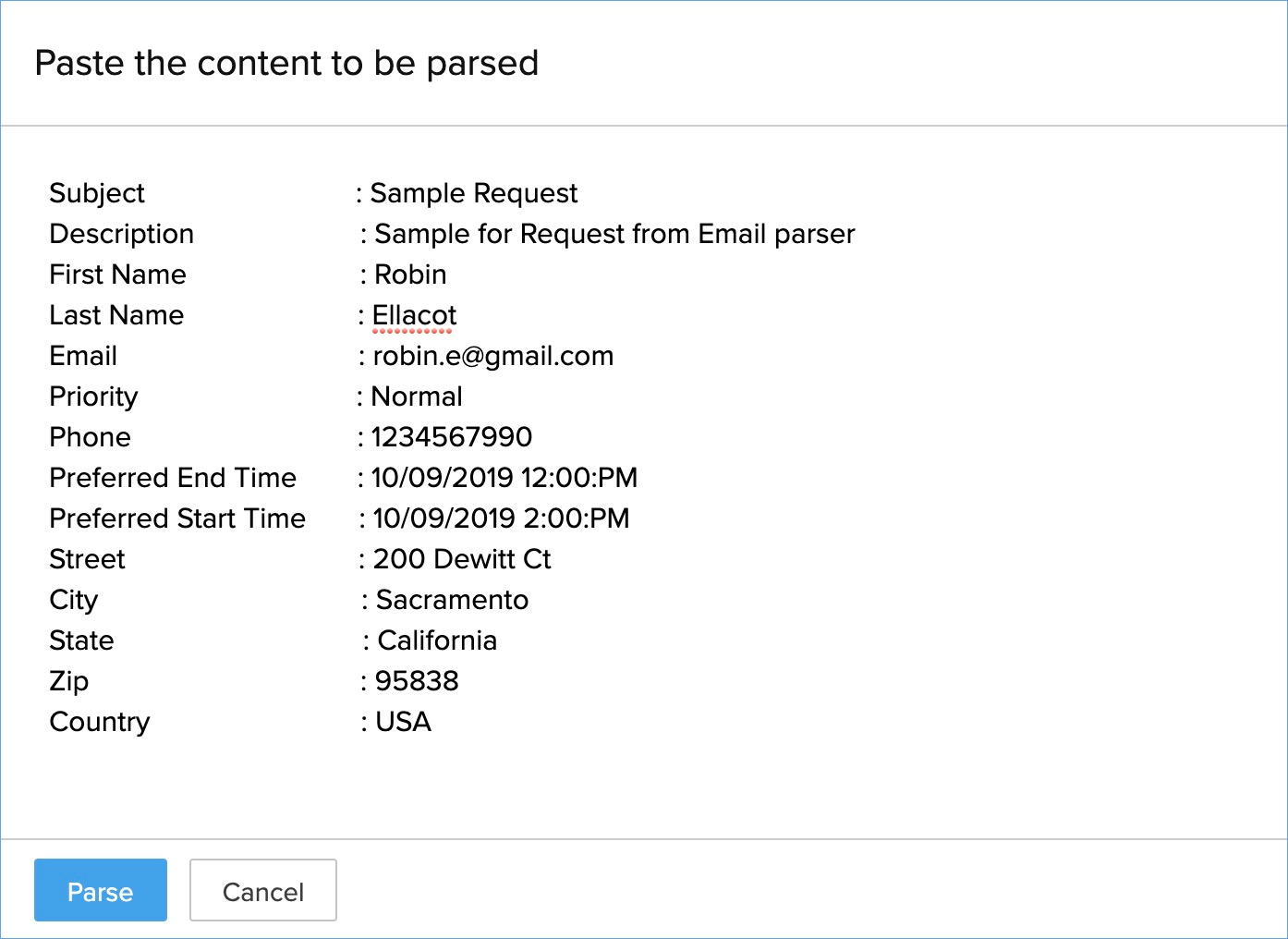The width and height of the screenshot is (1288, 939).
Task: Click the misspelled word "Ellacot"
Action: coord(414,315)
